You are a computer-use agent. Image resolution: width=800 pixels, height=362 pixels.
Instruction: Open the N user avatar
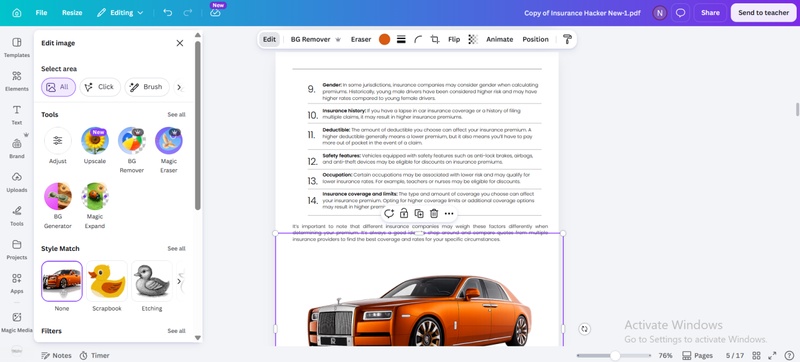[x=660, y=13]
